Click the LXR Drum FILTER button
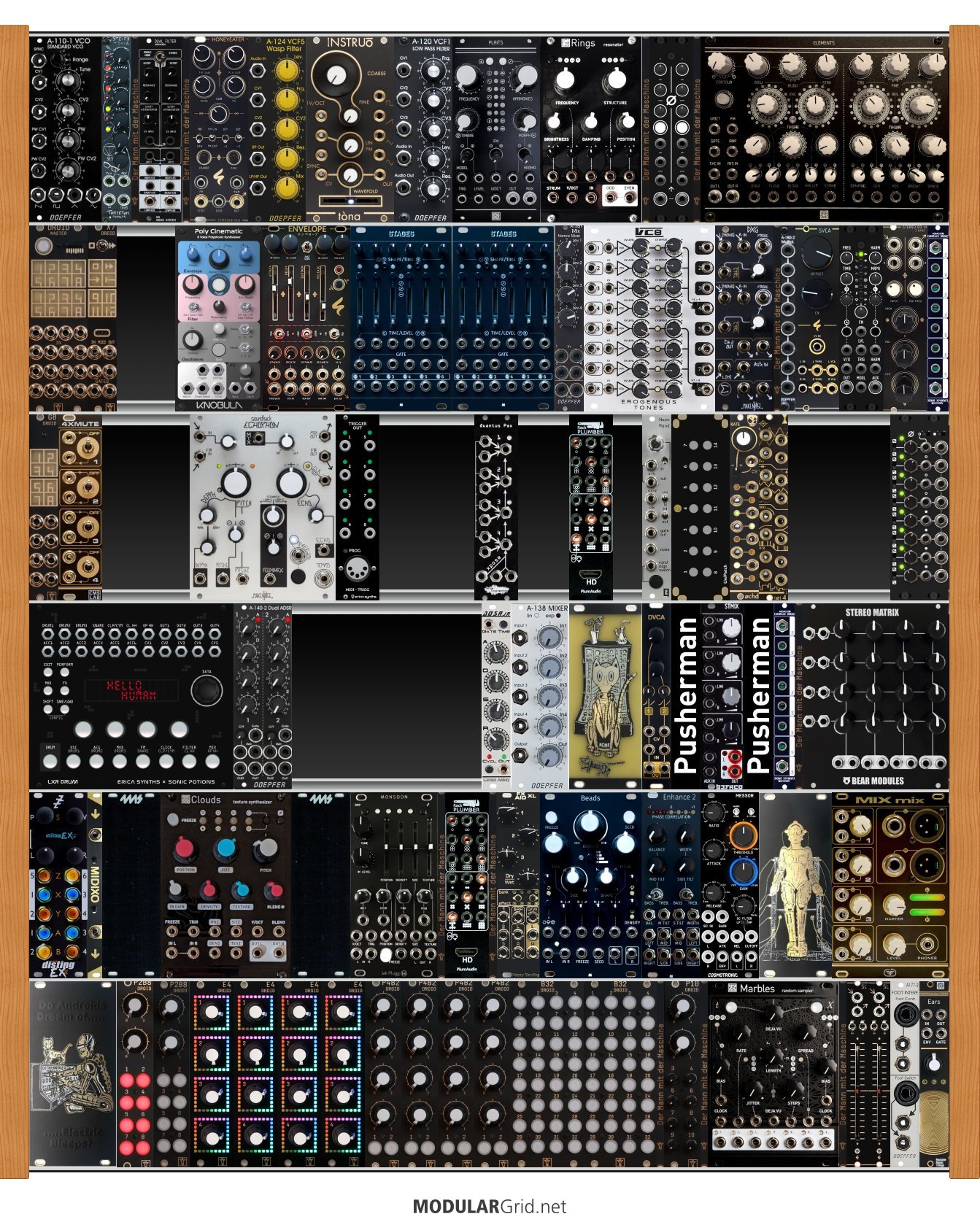This screenshot has height=1222, width=980. tap(189, 761)
